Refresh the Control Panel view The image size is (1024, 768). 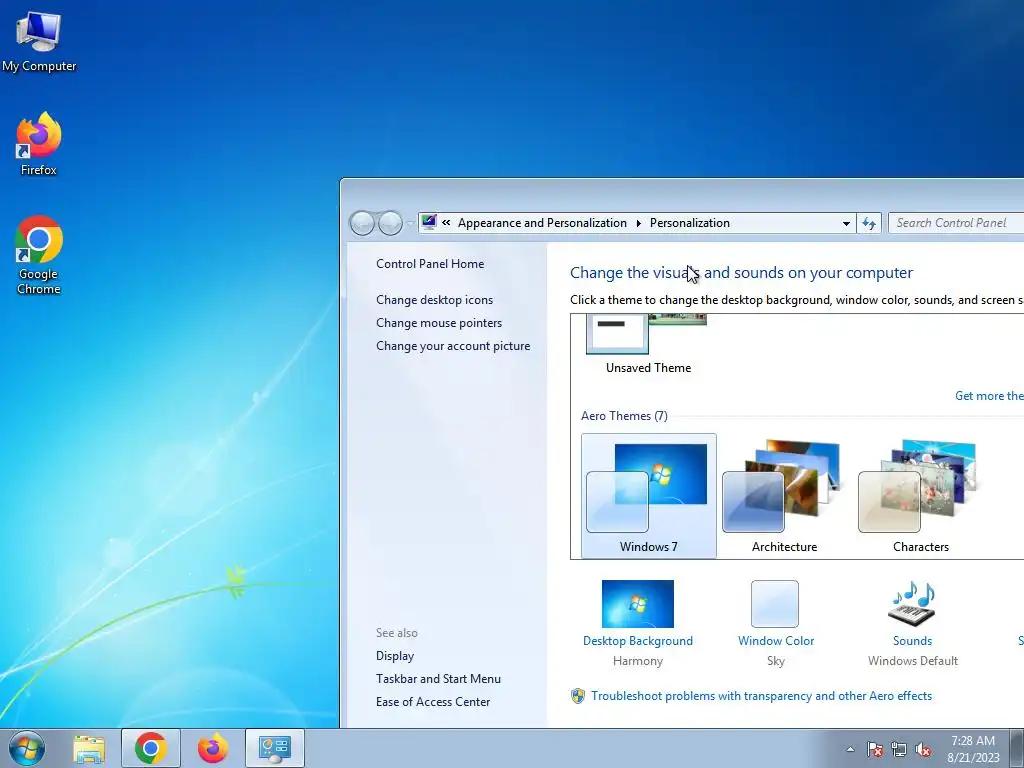click(869, 223)
